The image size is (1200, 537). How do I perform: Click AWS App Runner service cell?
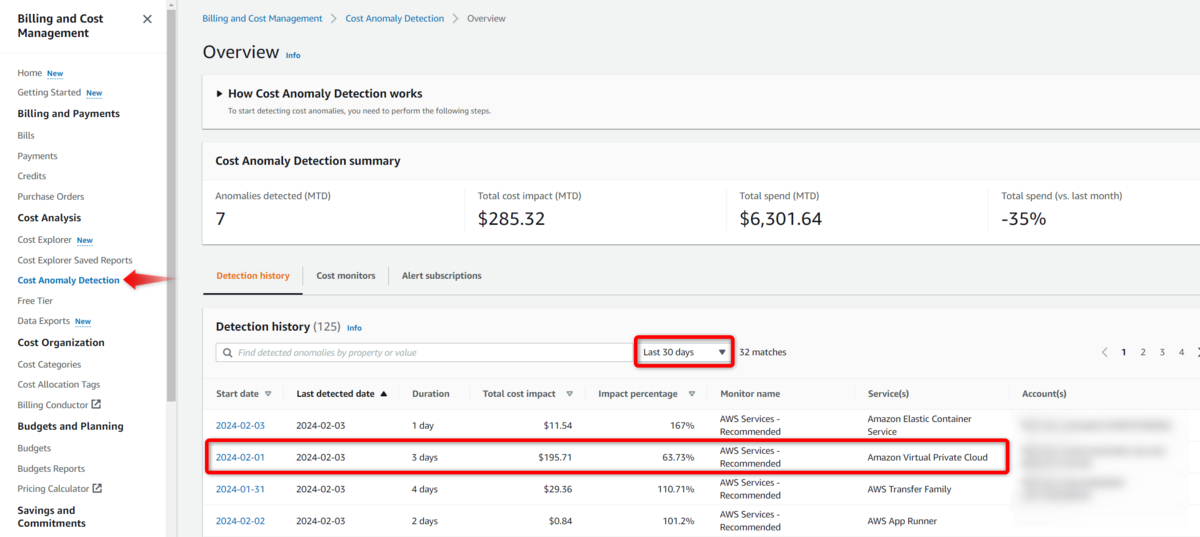902,521
